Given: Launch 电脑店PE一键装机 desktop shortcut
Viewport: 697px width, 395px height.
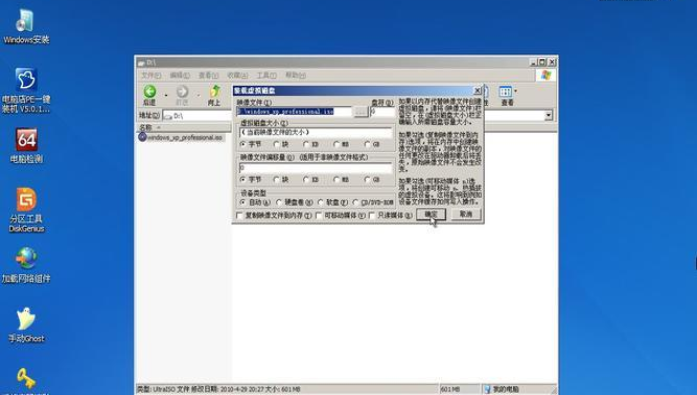Looking at the screenshot, I should (26, 90).
